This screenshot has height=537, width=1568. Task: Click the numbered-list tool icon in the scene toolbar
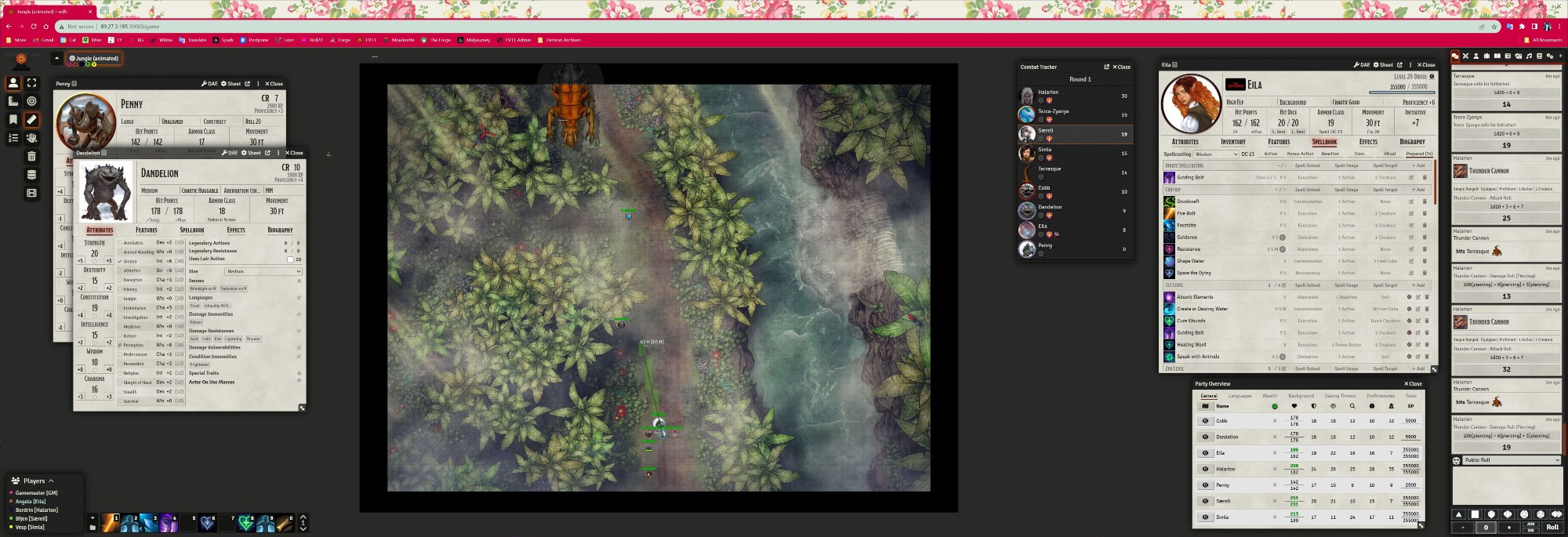click(x=13, y=138)
